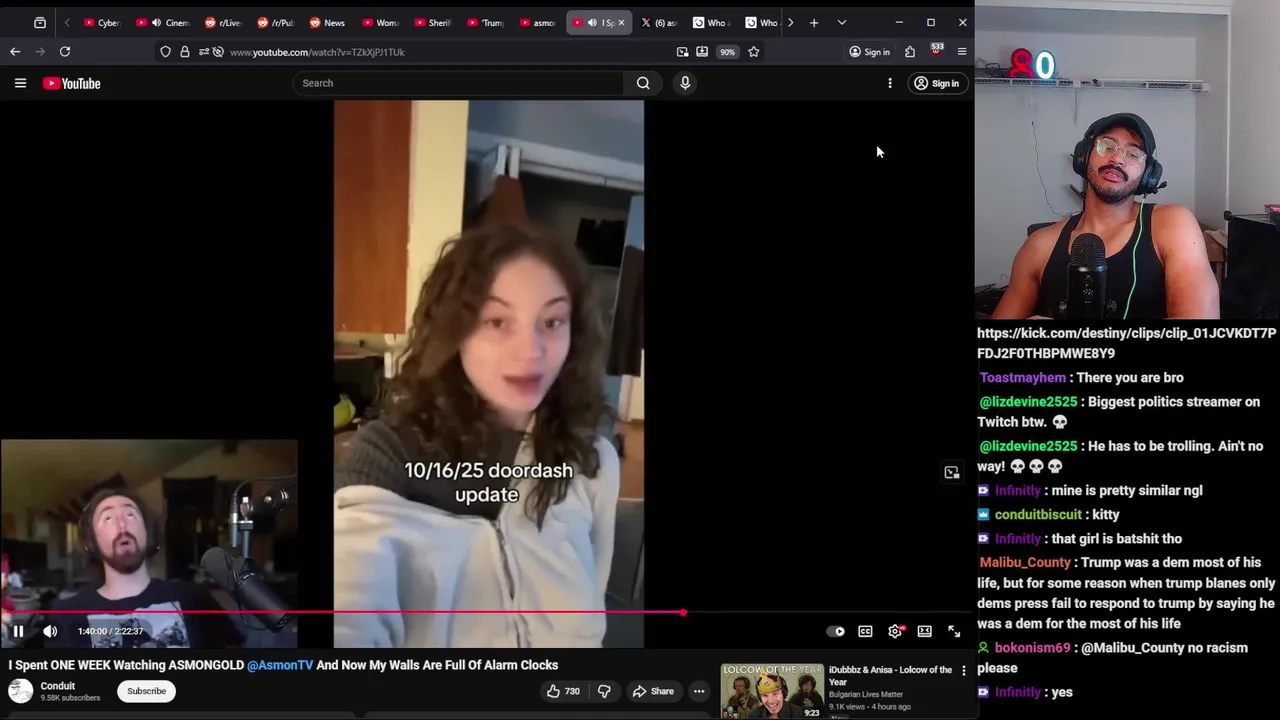The image size is (1280, 720).
Task: Dislike the video
Action: pos(604,691)
